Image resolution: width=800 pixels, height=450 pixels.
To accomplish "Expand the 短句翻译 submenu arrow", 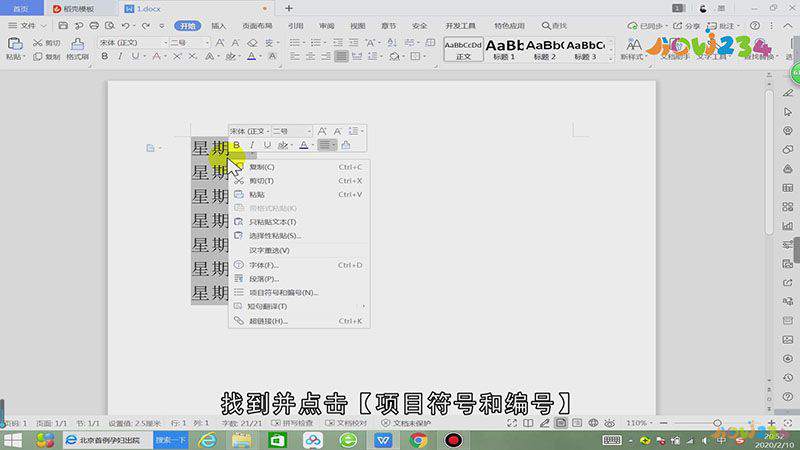I will (x=363, y=306).
